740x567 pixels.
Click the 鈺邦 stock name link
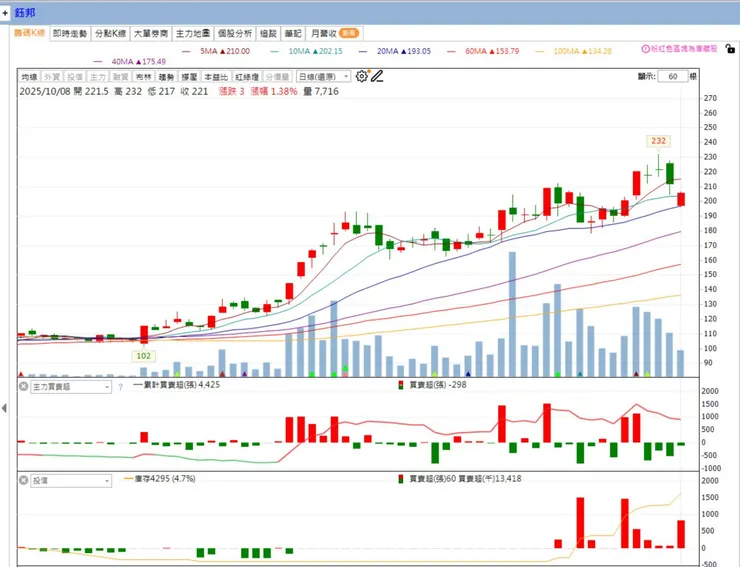(25, 13)
